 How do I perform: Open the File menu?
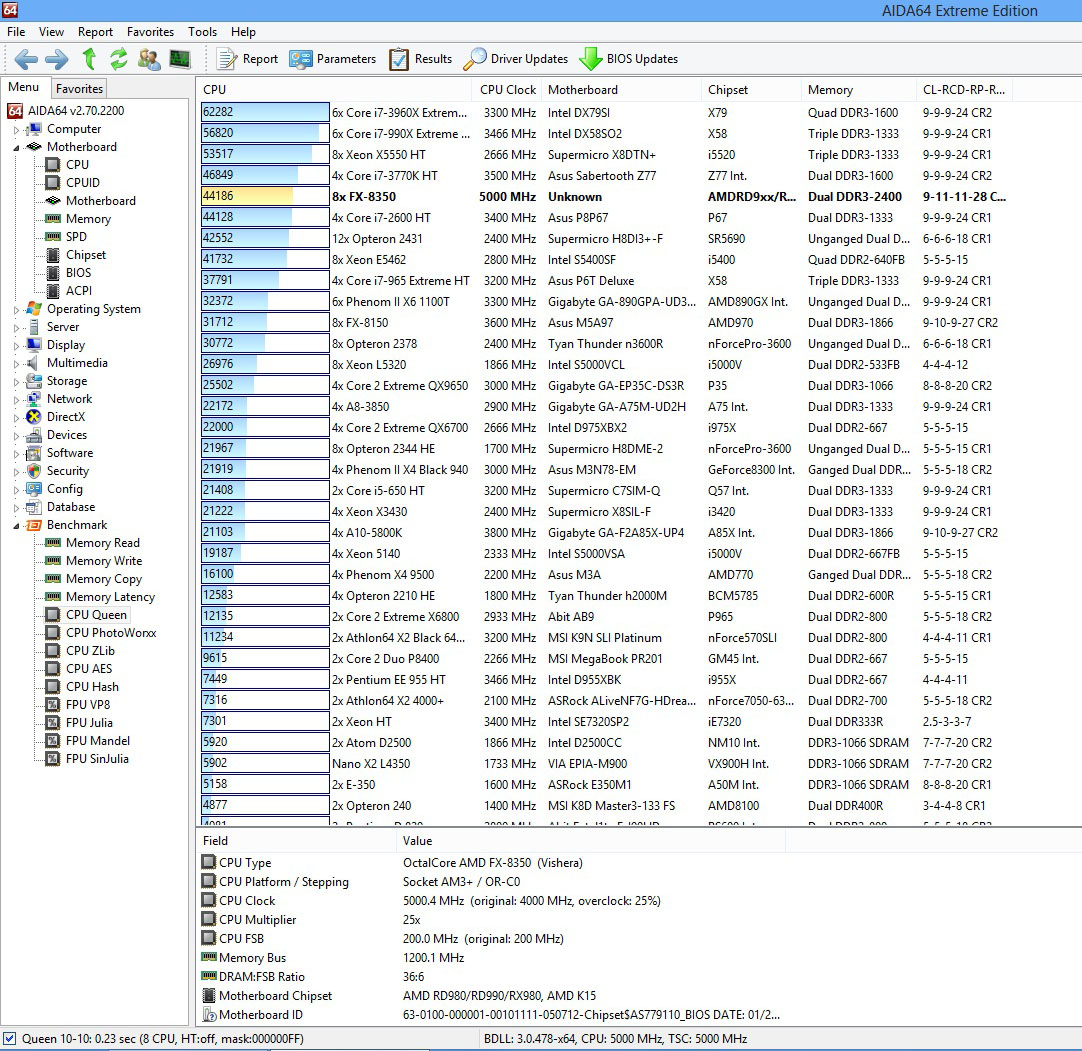point(16,32)
